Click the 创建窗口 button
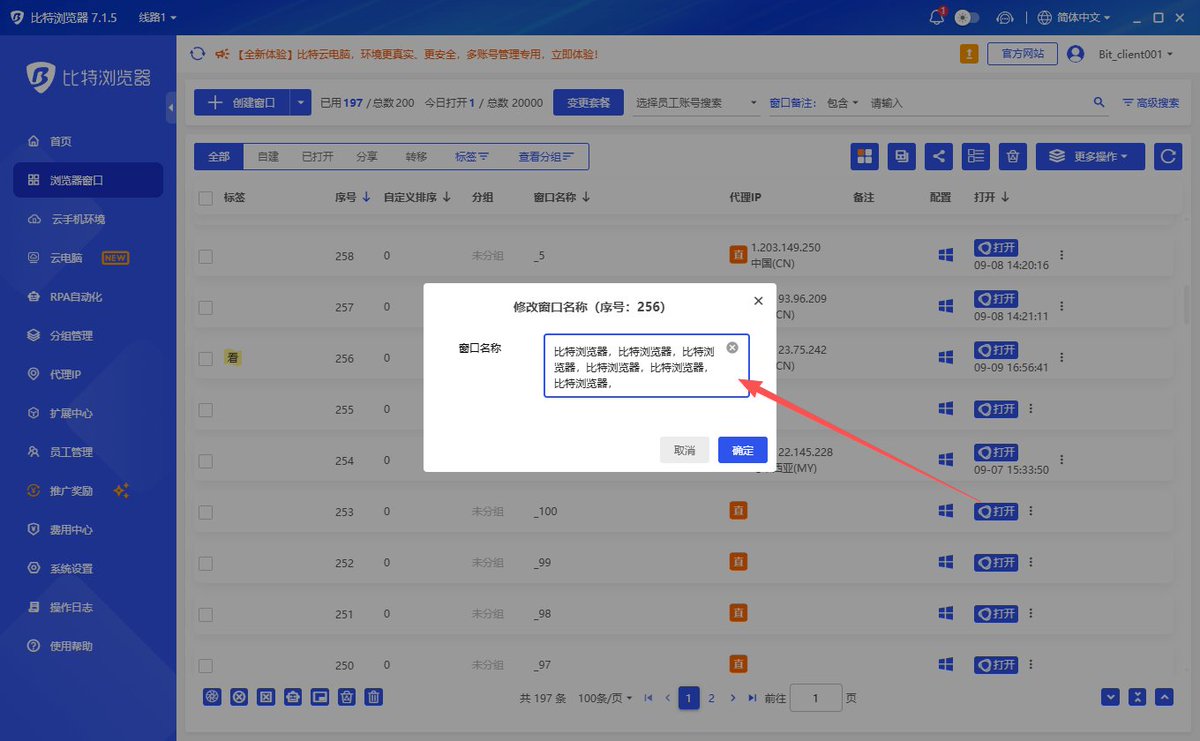The width and height of the screenshot is (1200, 741). (x=241, y=102)
